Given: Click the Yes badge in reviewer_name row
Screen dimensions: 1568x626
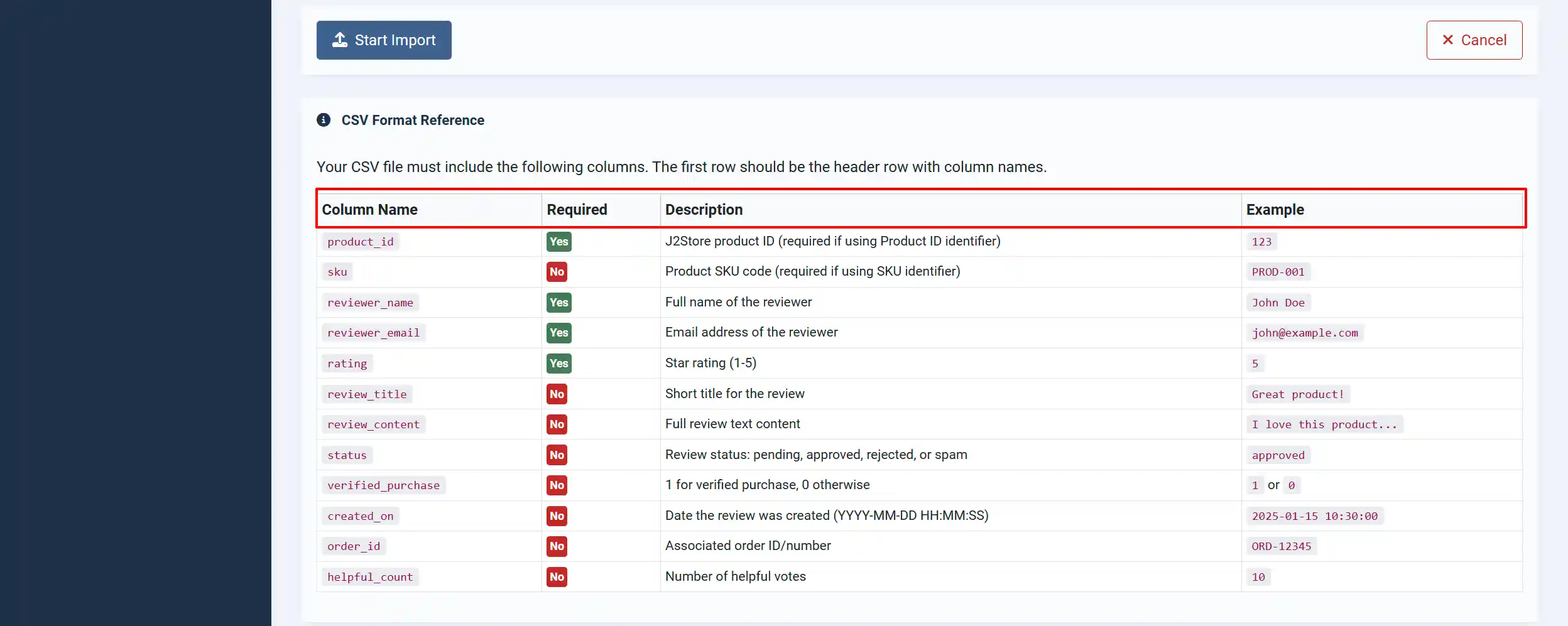Looking at the screenshot, I should tap(559, 303).
